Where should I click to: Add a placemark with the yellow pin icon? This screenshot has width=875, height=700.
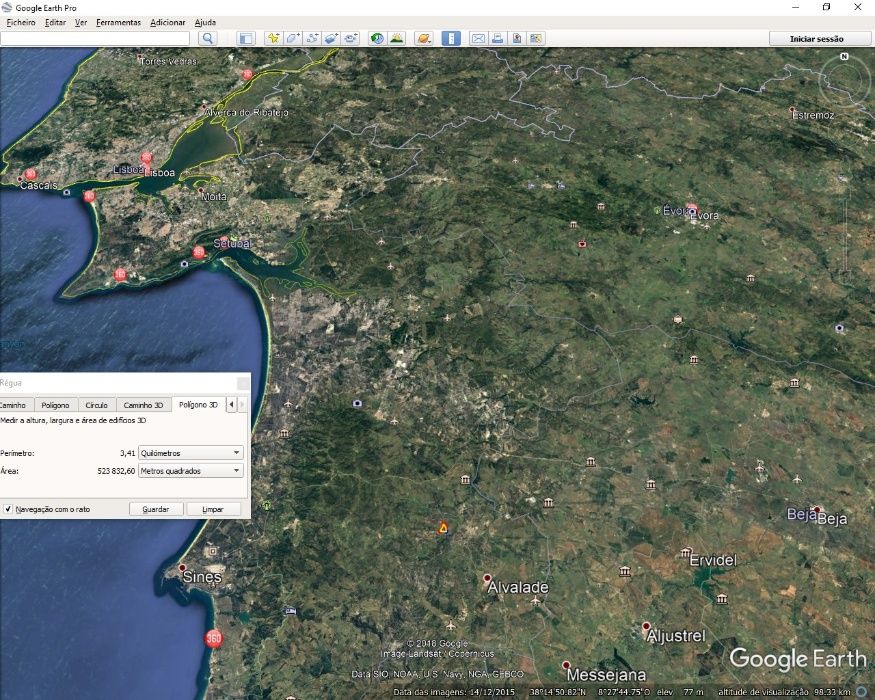tap(273, 38)
